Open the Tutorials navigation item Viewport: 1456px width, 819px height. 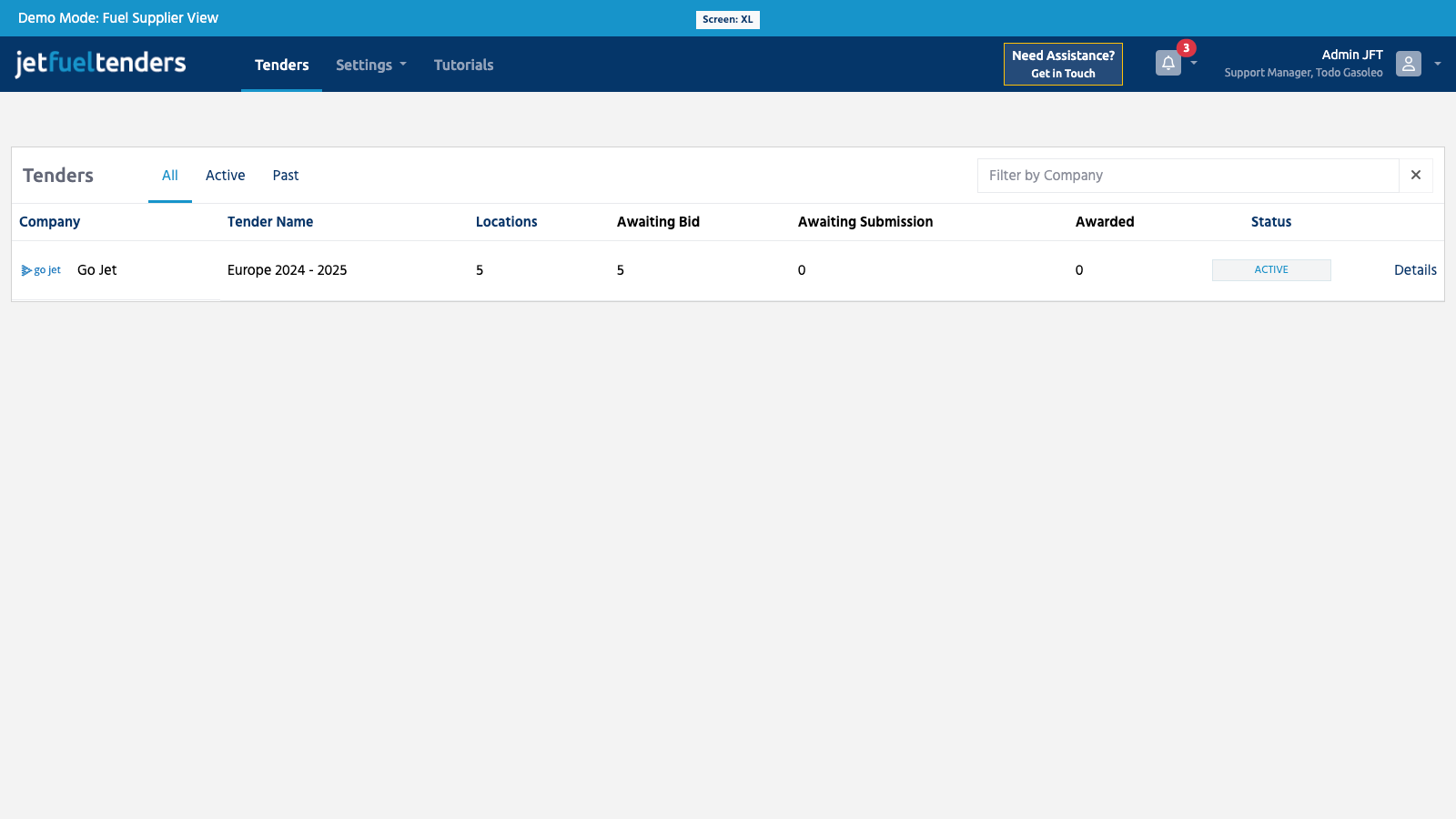click(463, 65)
